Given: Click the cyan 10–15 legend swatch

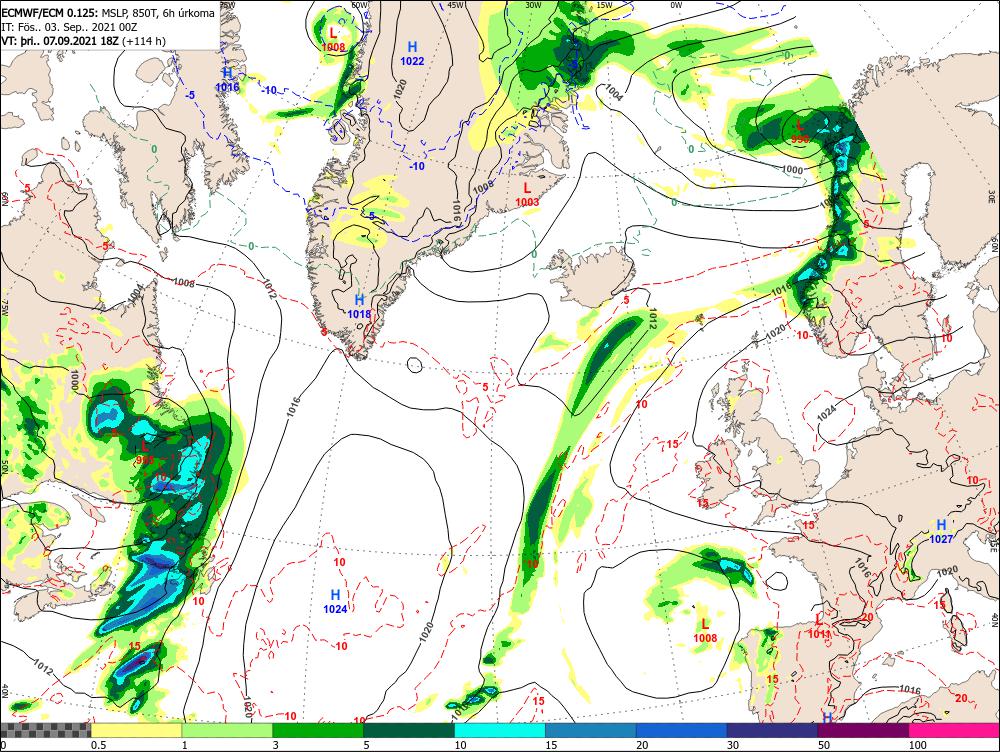Looking at the screenshot, I should tap(500, 730).
